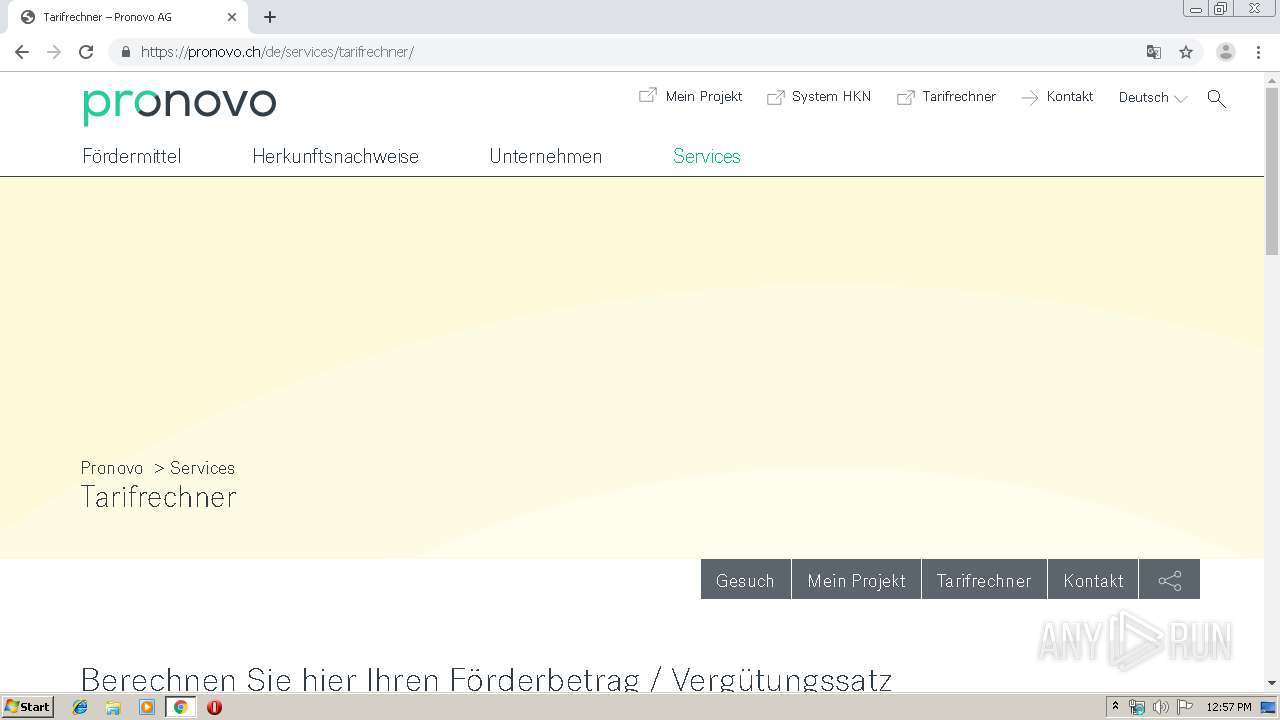
Task: Click the address bar URL field
Action: [x=640, y=52]
